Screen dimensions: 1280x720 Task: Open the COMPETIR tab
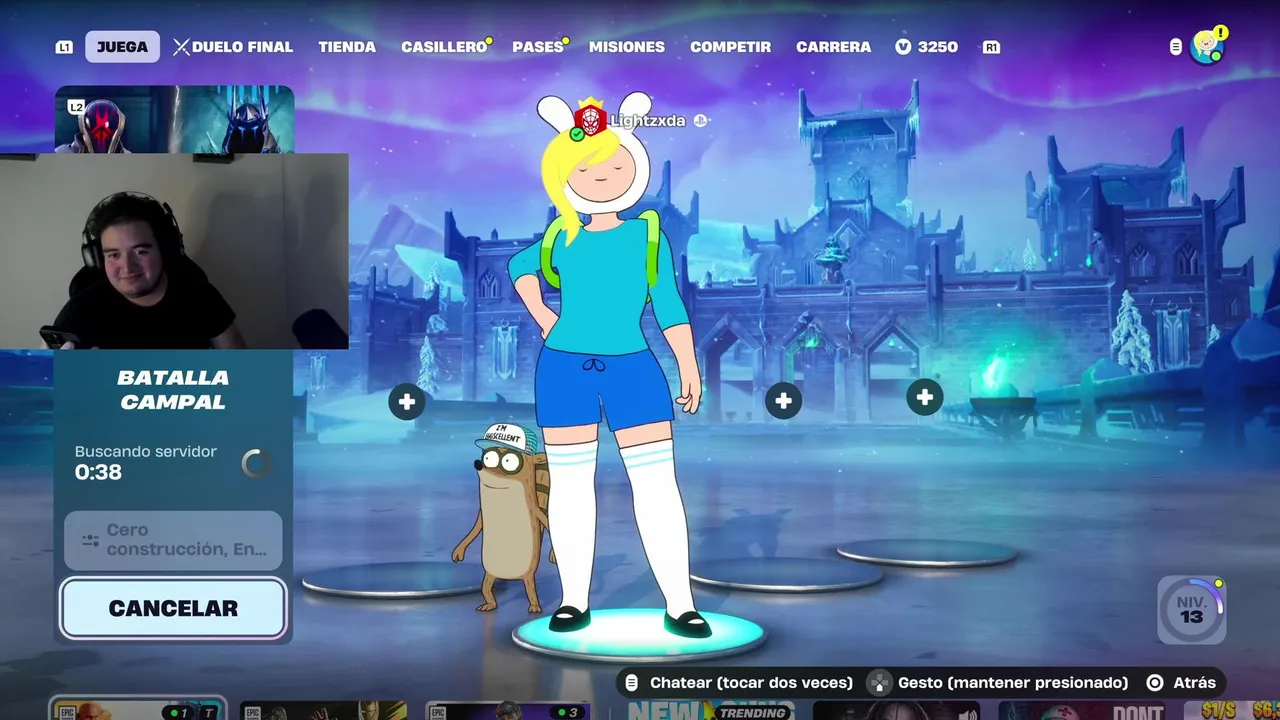[x=730, y=47]
